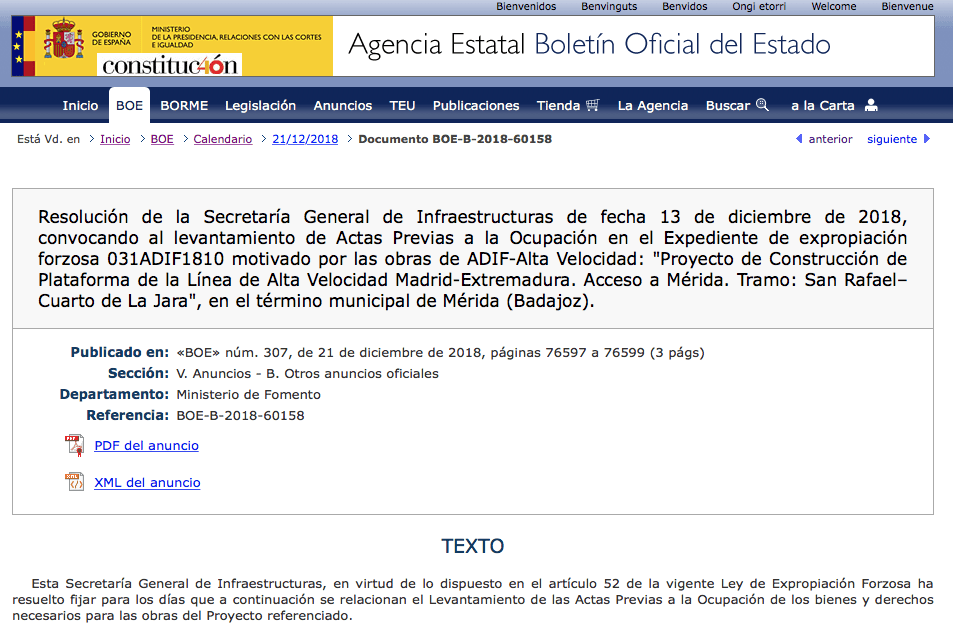Click the left arrow before anterior
Image resolution: width=953 pixels, height=630 pixels.
[799, 139]
